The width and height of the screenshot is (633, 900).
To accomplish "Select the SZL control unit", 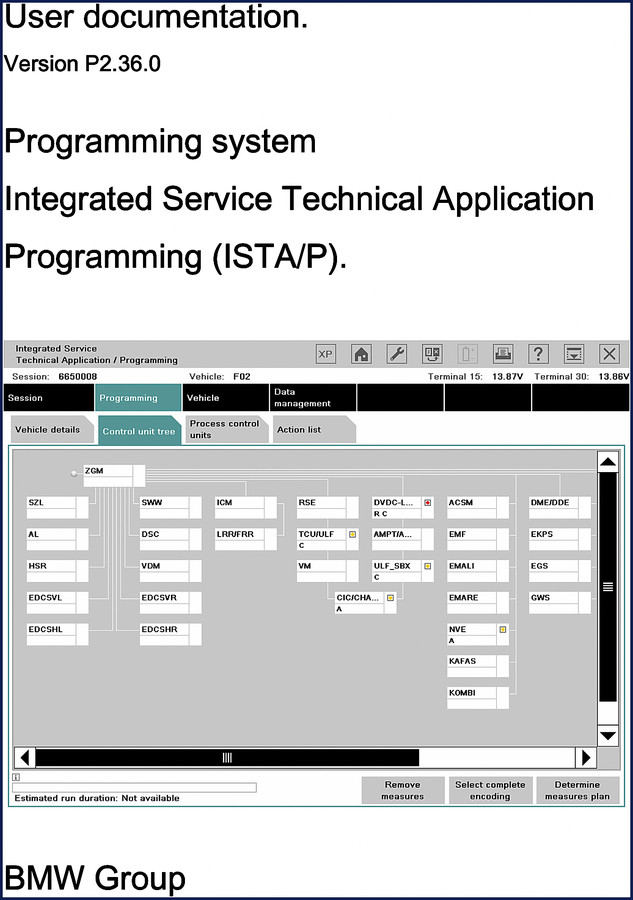I will (57, 508).
